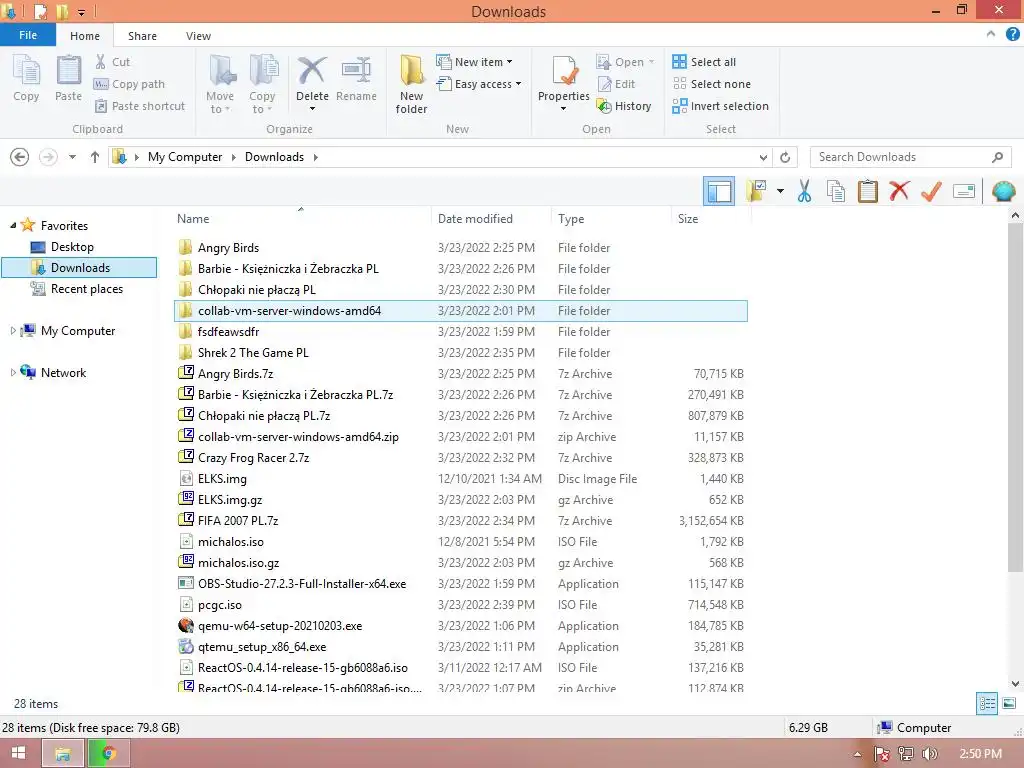Open Chrome from the taskbar
Image resolution: width=1024 pixels, height=768 pixels.
point(108,754)
